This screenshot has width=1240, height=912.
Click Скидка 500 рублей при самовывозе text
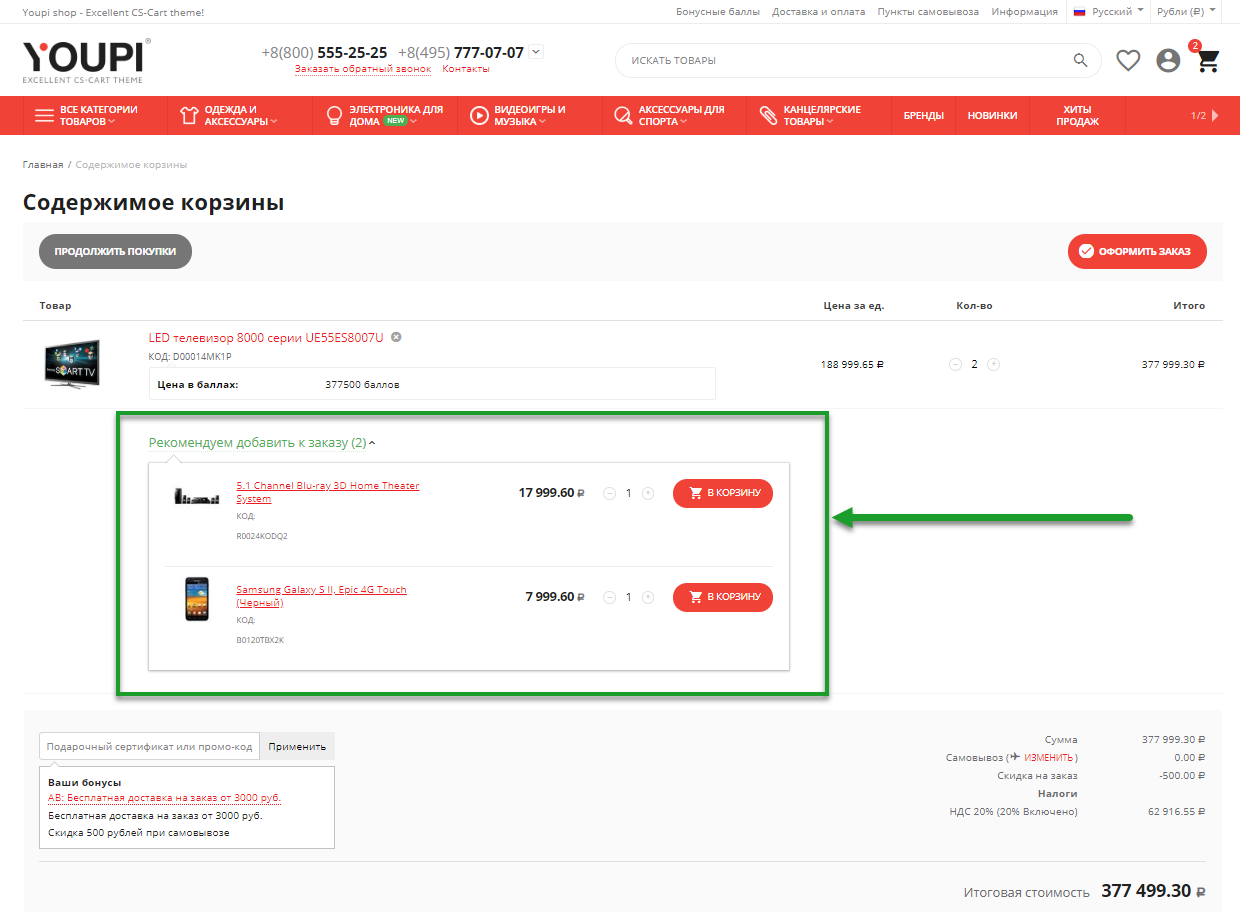pyautogui.click(x=139, y=833)
